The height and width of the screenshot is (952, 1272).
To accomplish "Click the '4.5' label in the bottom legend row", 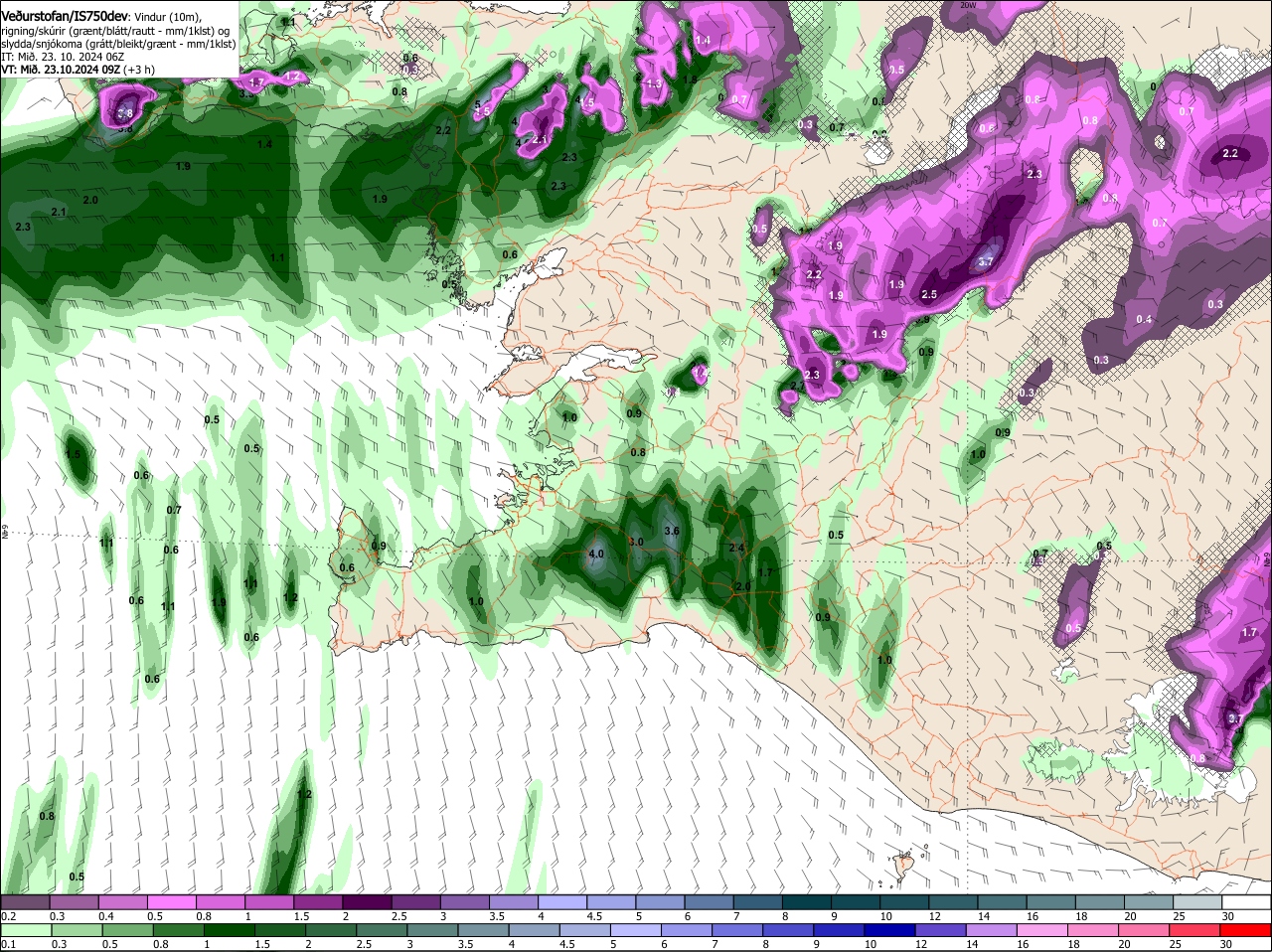I will (565, 944).
